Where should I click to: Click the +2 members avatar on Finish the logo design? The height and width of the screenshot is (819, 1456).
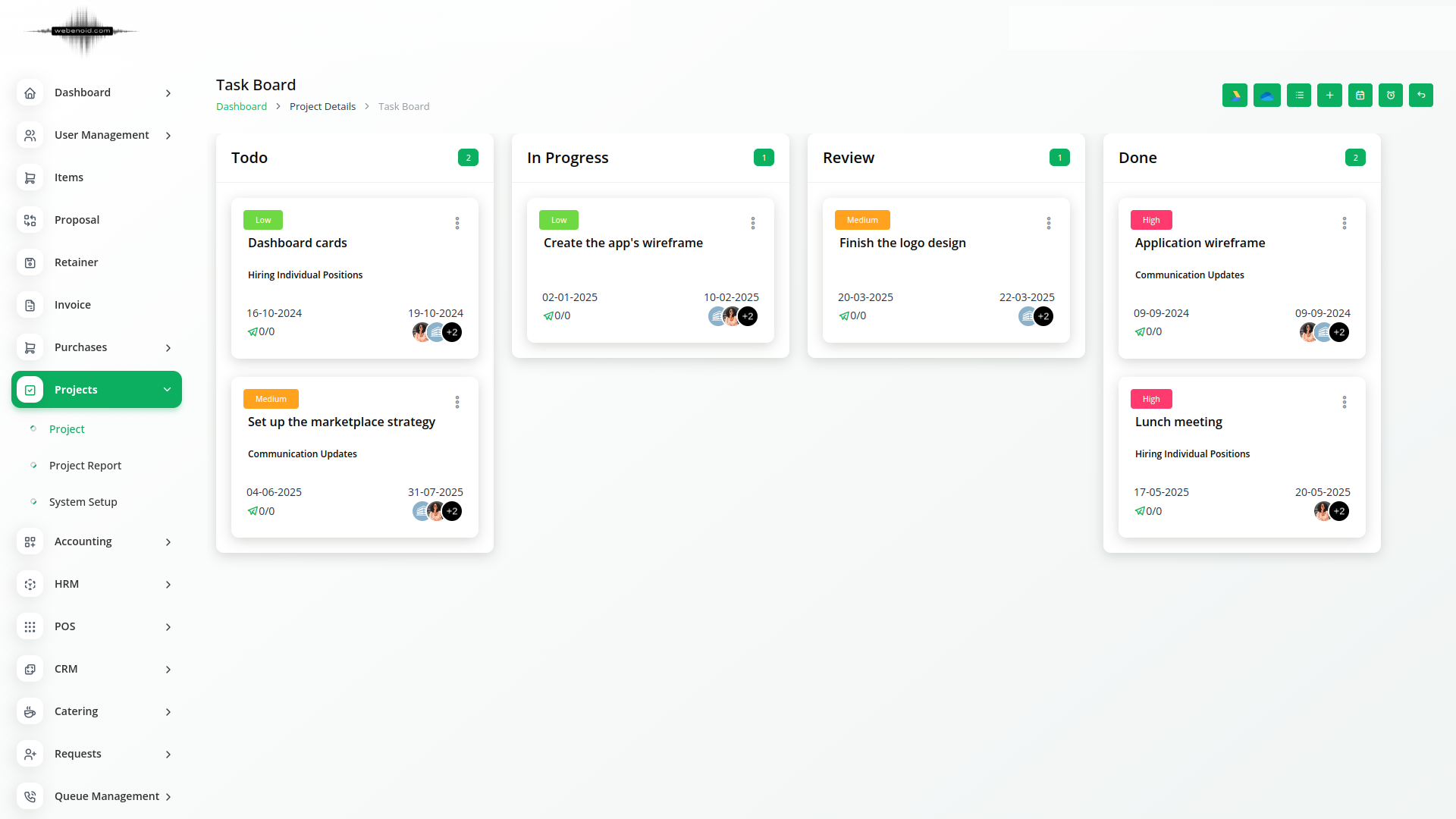[1043, 316]
